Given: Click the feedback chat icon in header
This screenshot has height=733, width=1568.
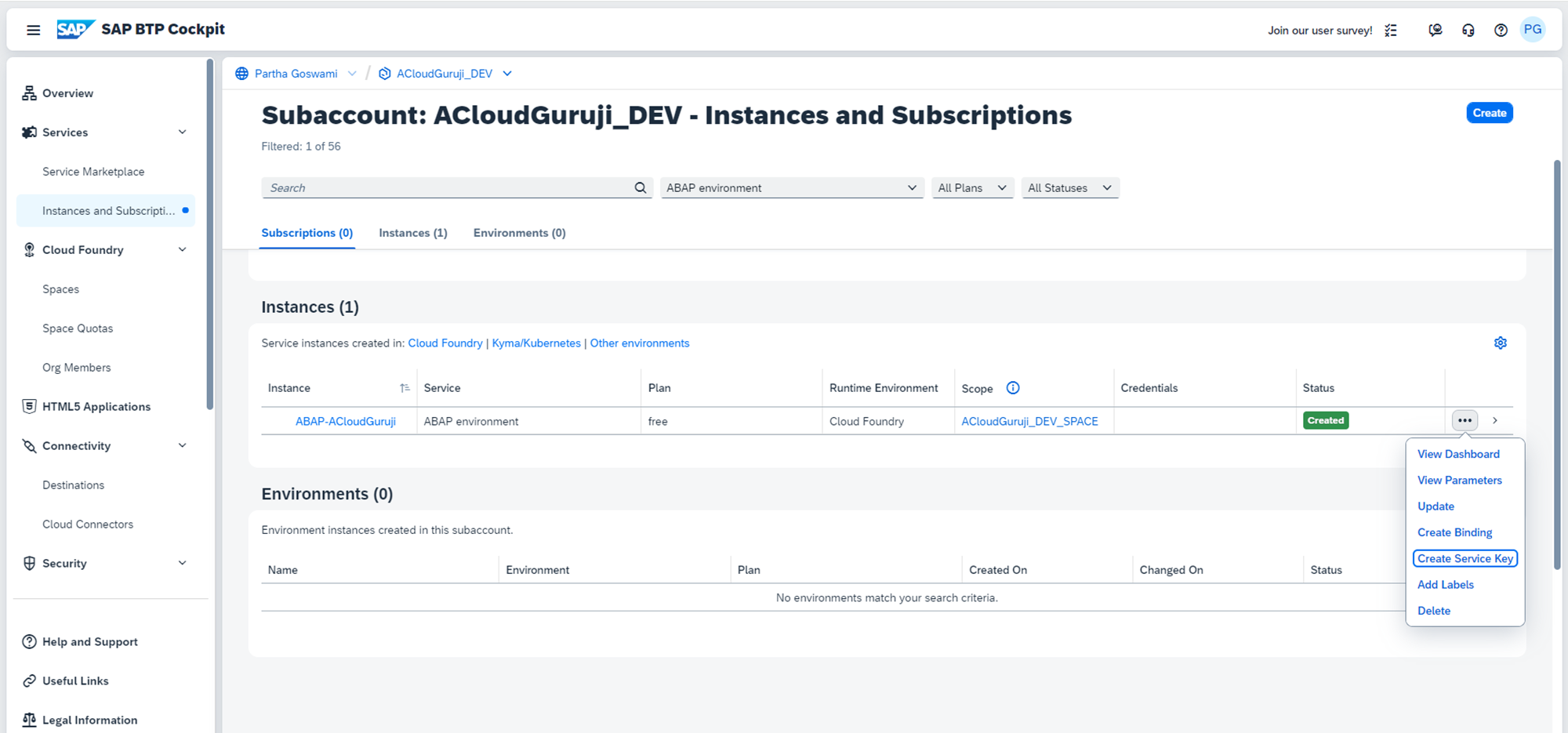Looking at the screenshot, I should (1435, 31).
